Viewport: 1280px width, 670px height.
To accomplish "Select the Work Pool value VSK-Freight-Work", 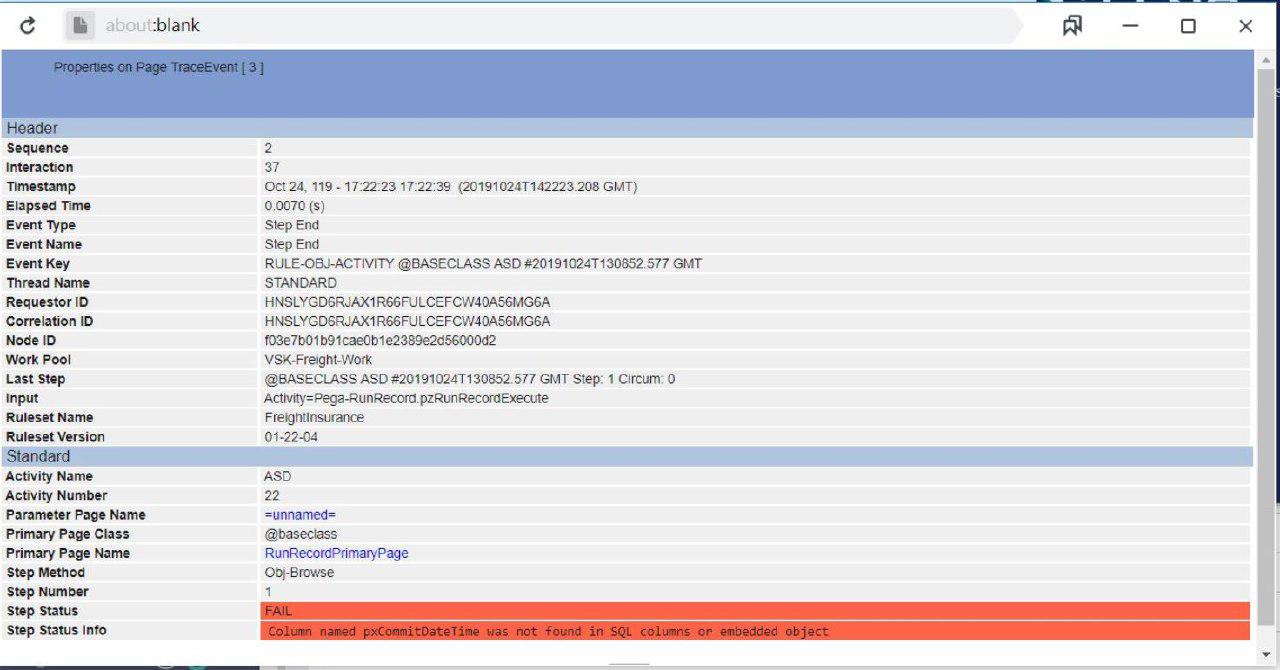I will click(318, 360).
